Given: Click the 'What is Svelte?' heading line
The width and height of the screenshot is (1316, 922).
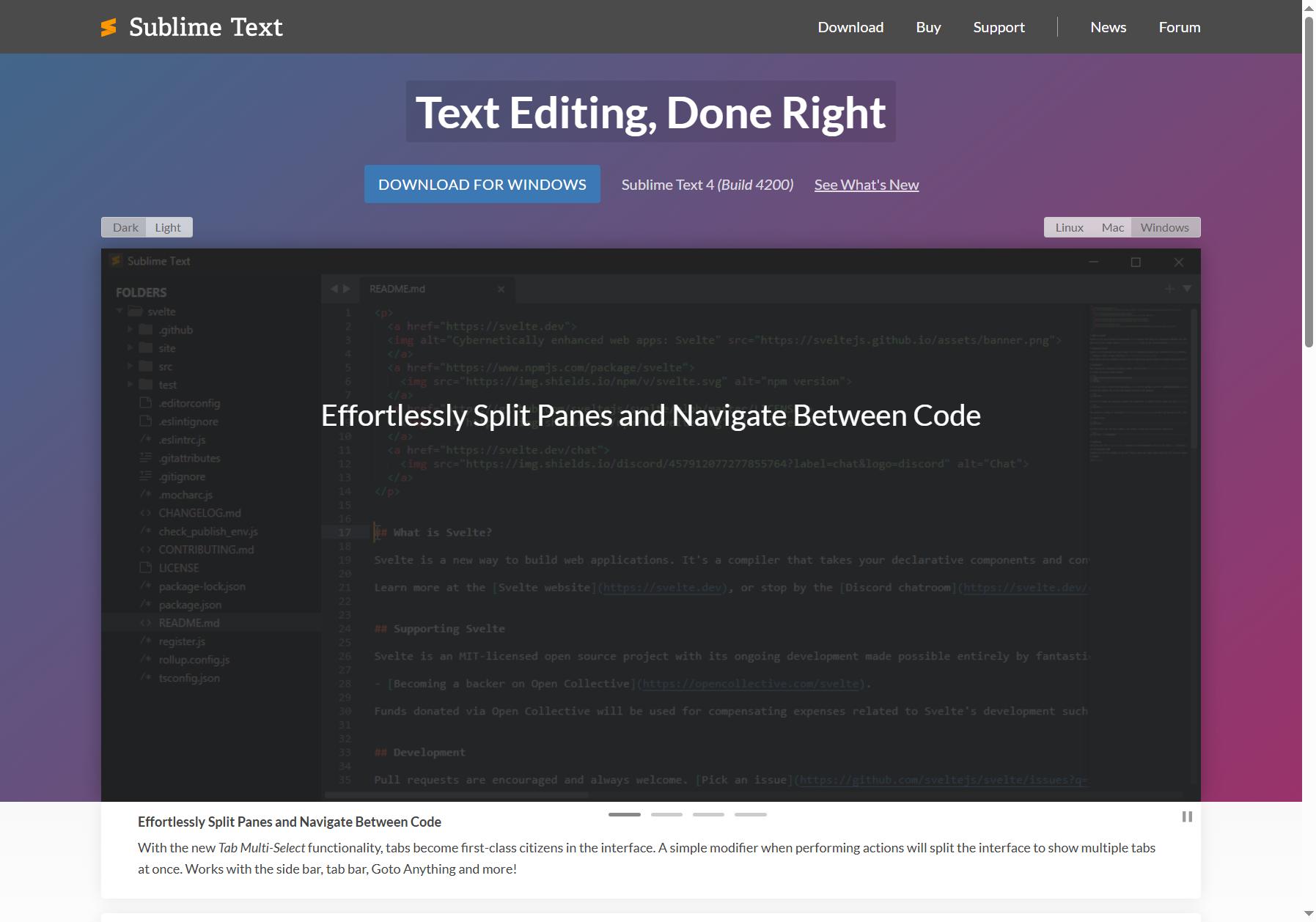Looking at the screenshot, I should coord(433,532).
